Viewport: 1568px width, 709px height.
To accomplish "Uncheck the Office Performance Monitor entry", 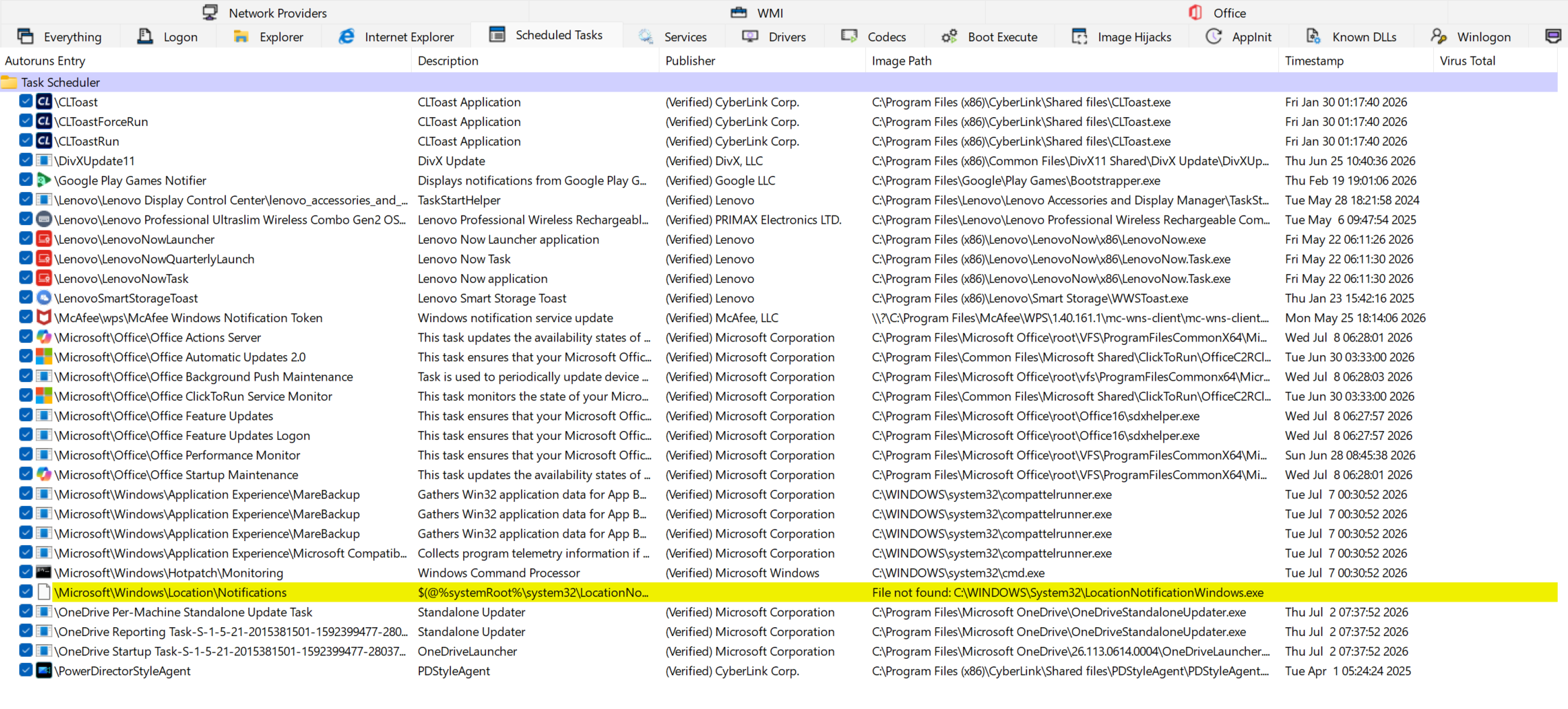I will pyautogui.click(x=26, y=455).
